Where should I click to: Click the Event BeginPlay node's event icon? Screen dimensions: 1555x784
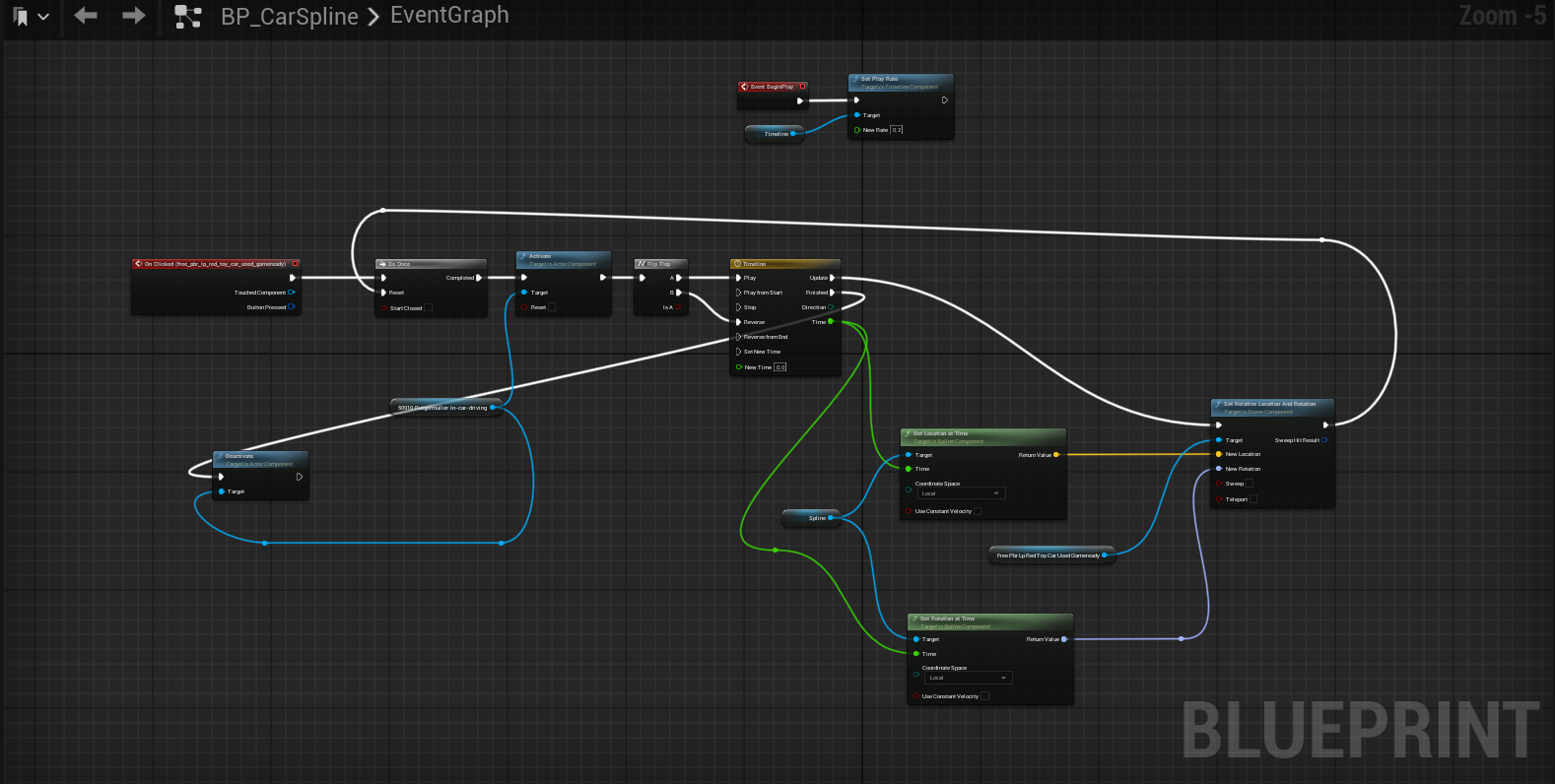(745, 87)
